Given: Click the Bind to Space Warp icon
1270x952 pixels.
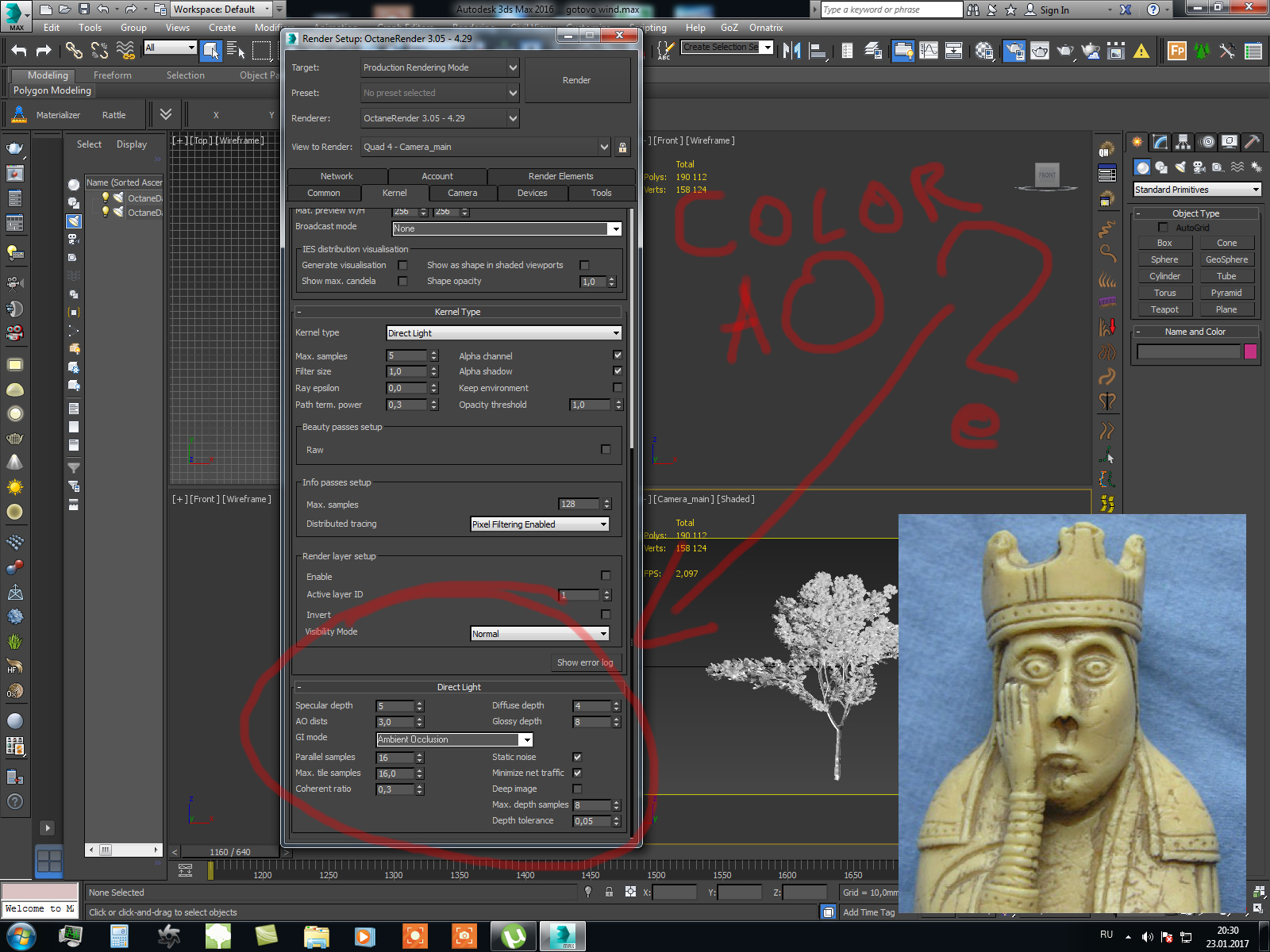Looking at the screenshot, I should coord(125,51).
